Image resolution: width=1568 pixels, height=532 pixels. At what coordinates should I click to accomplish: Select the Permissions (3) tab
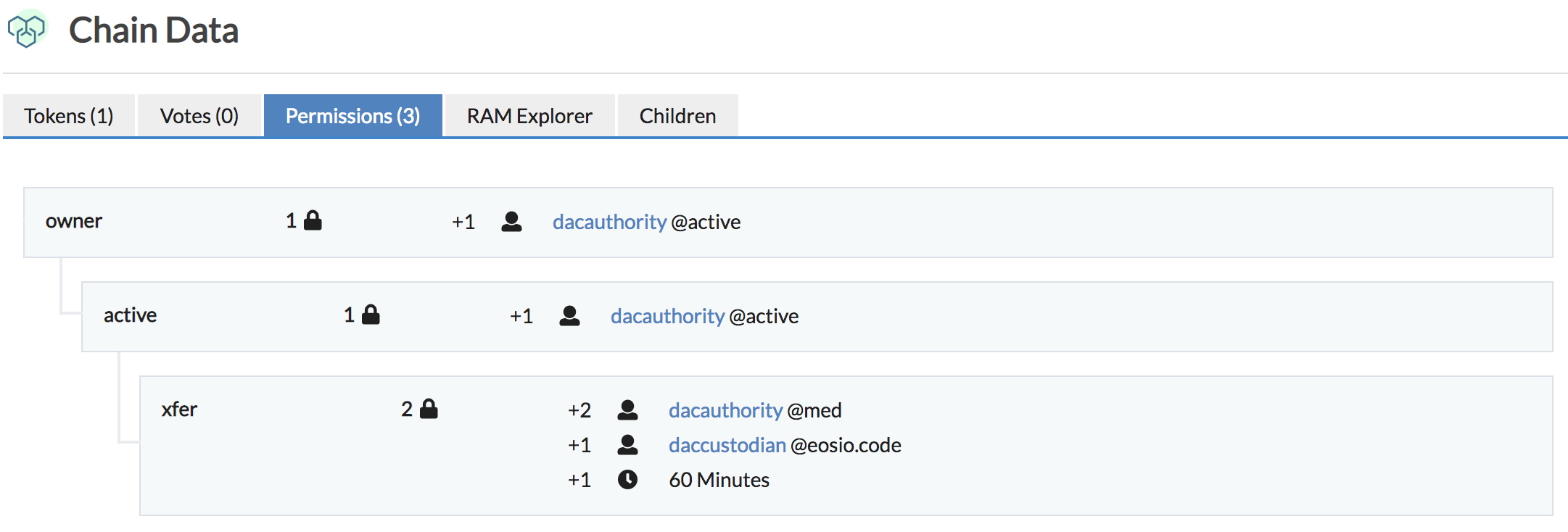[x=352, y=116]
